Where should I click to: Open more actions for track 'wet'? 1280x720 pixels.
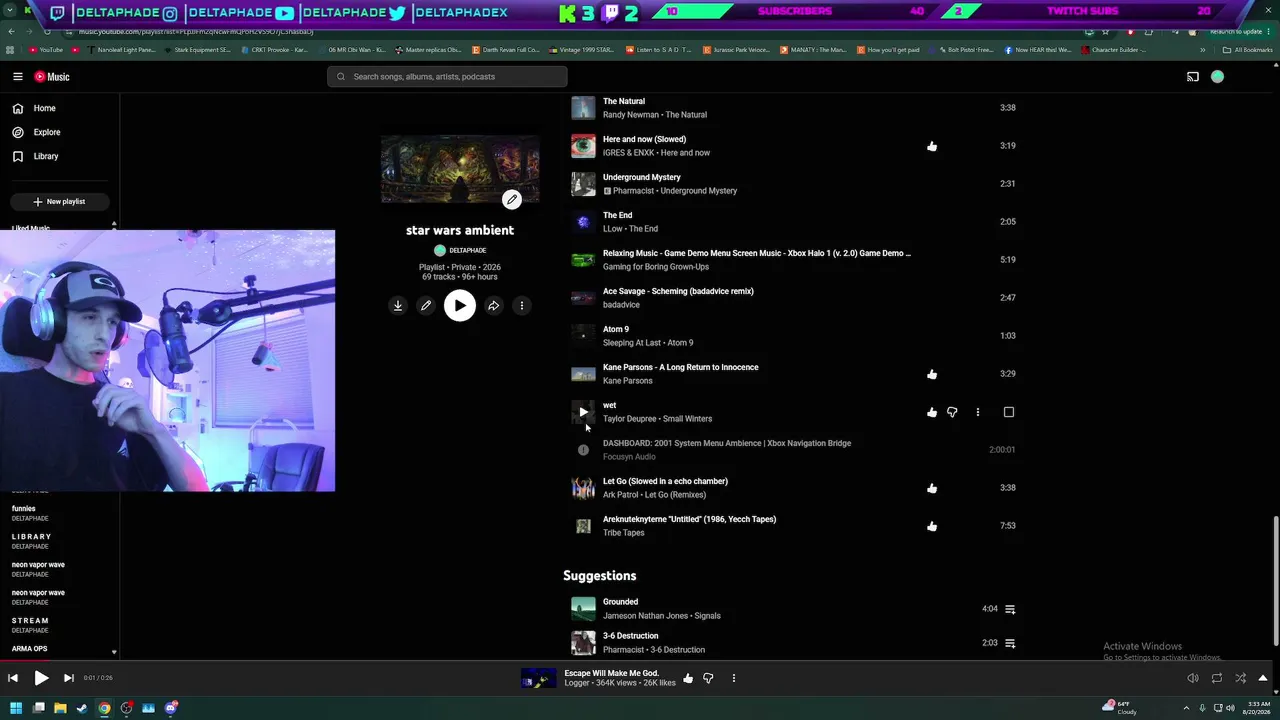(978, 412)
